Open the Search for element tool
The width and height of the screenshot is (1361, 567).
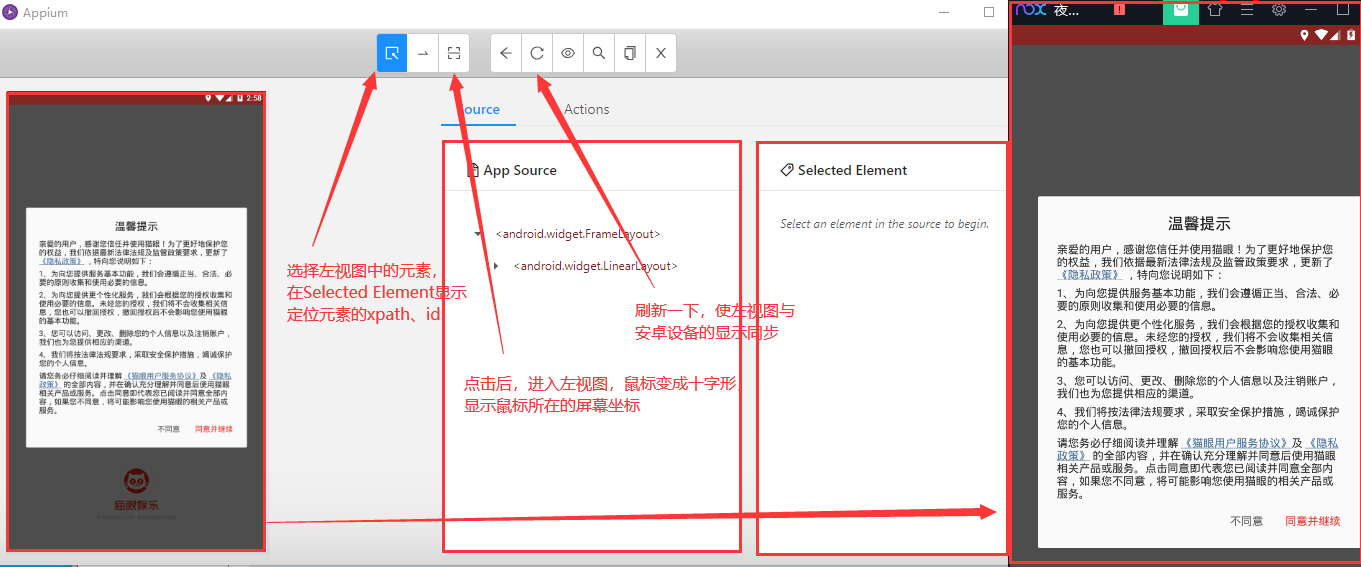pyautogui.click(x=599, y=53)
